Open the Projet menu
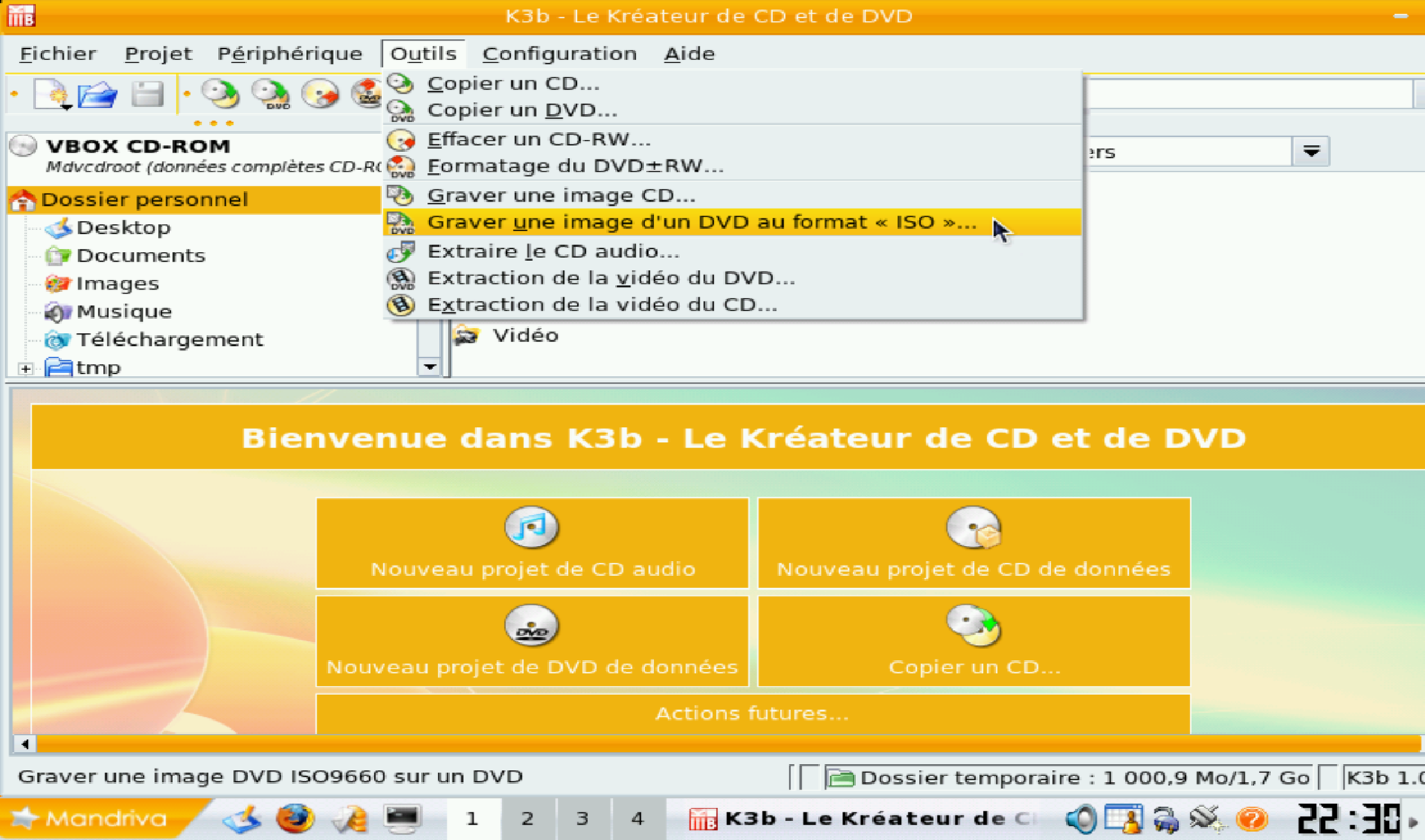Viewport: 1425px width, 840px height. point(158,53)
